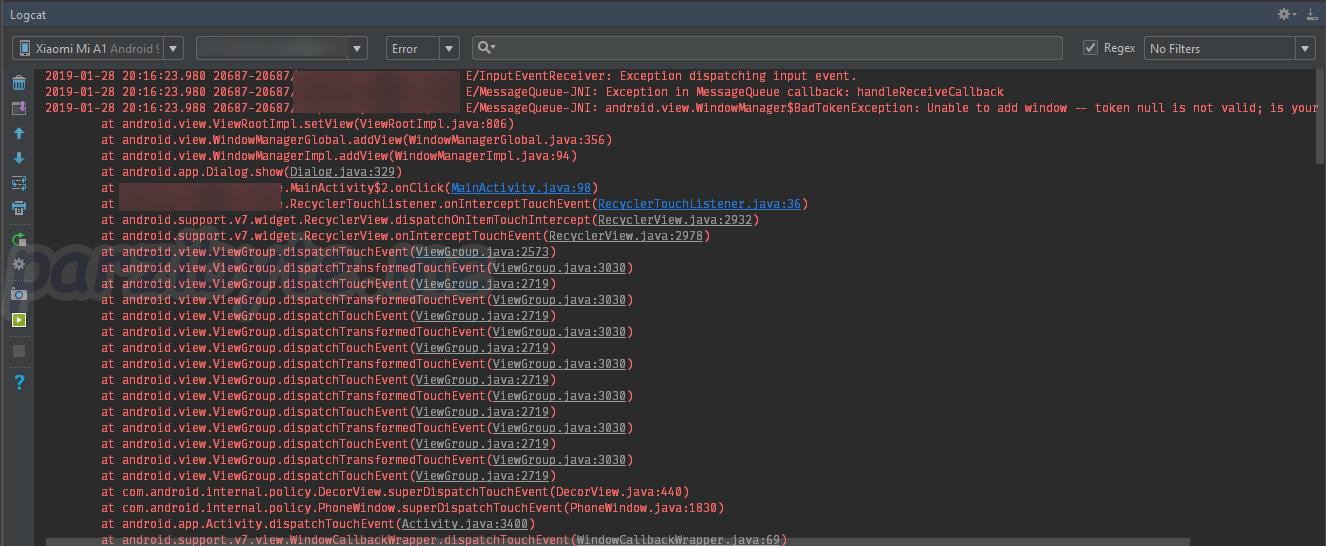Capture a screenshot using the camera icon
Viewport: 1326px width, 546px height.
tap(18, 294)
